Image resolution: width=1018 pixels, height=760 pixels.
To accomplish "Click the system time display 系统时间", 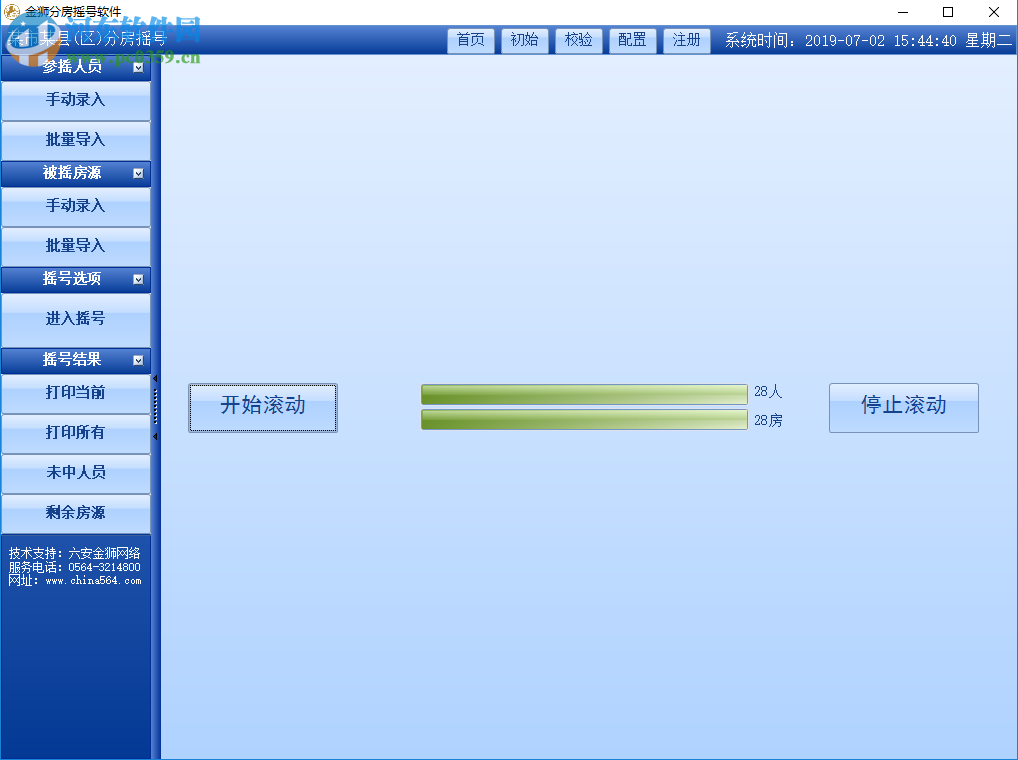I will (868, 41).
